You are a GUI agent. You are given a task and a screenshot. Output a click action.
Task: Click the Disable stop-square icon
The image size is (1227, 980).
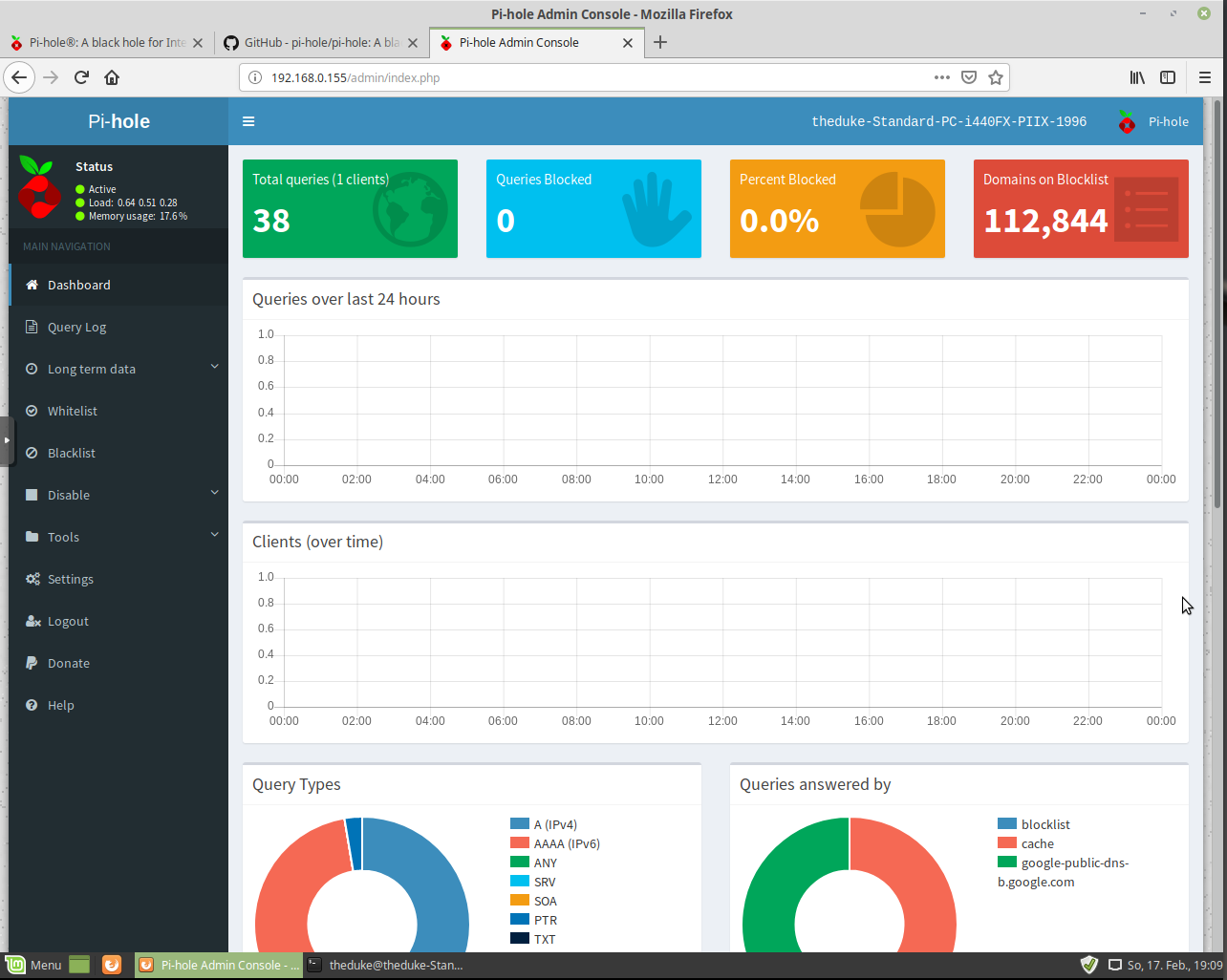pos(32,495)
